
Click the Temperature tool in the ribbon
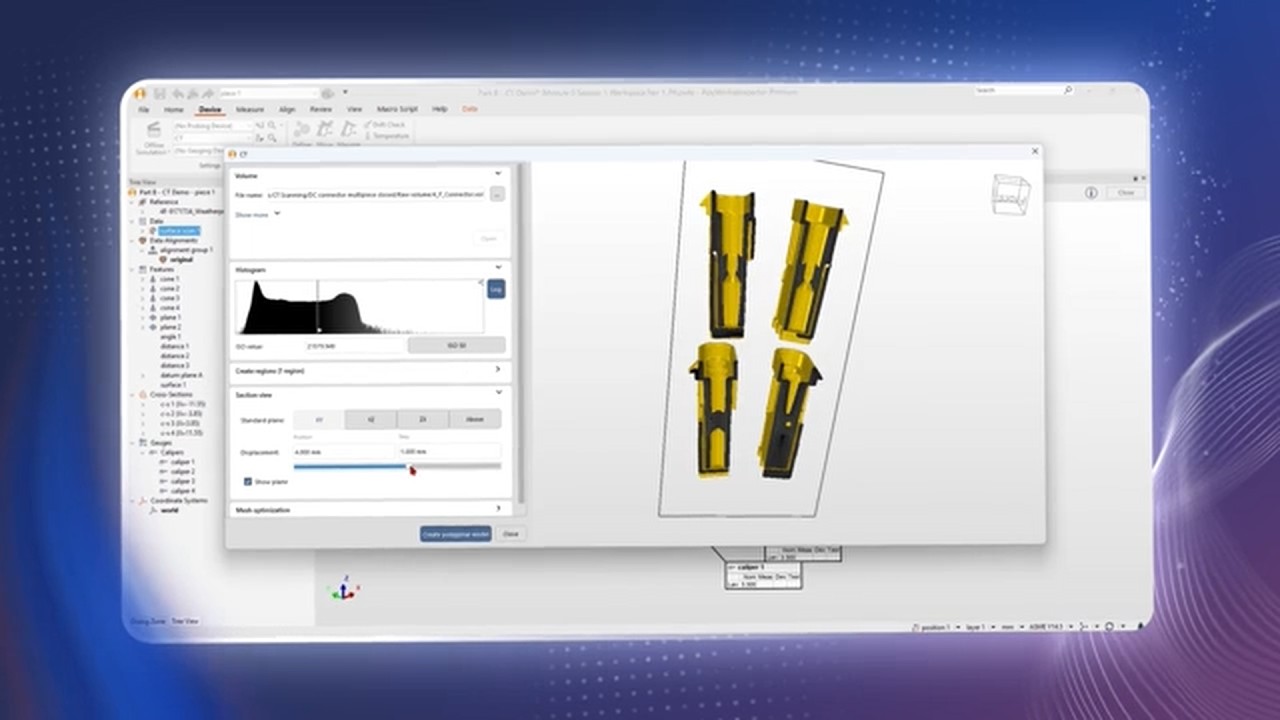tap(387, 136)
